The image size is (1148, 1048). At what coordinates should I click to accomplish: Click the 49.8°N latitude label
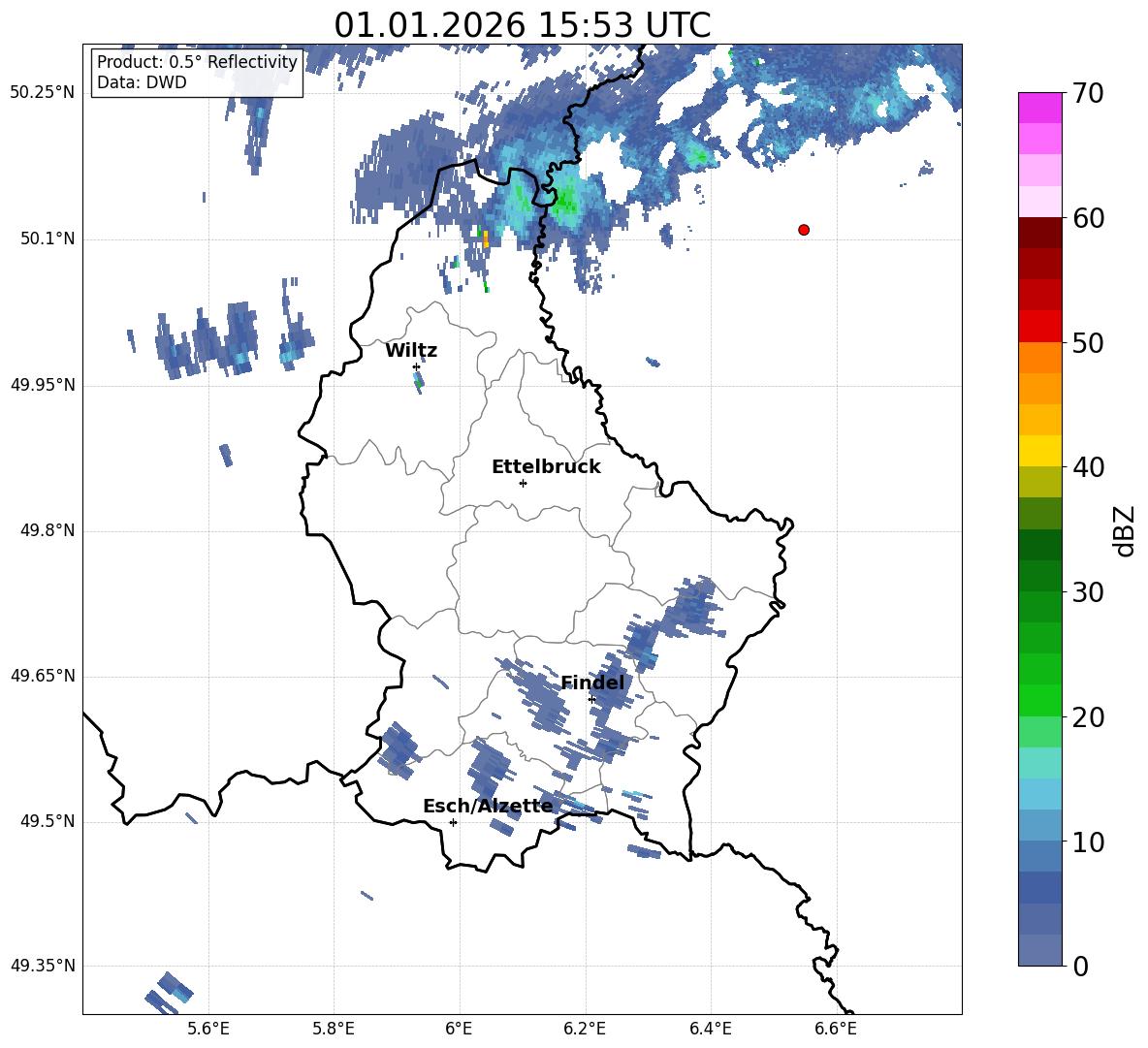pos(48,530)
